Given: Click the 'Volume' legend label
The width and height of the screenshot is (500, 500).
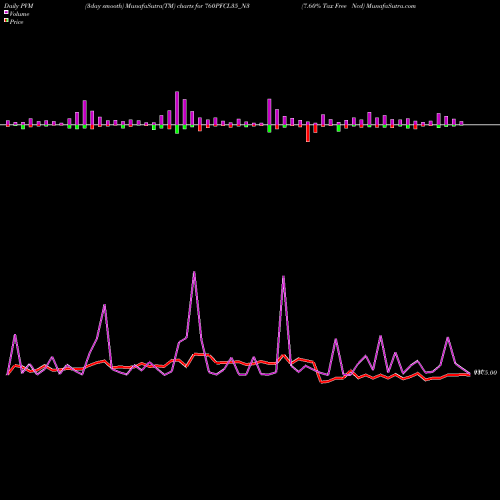Looking at the screenshot, I should pyautogui.click(x=19, y=14).
